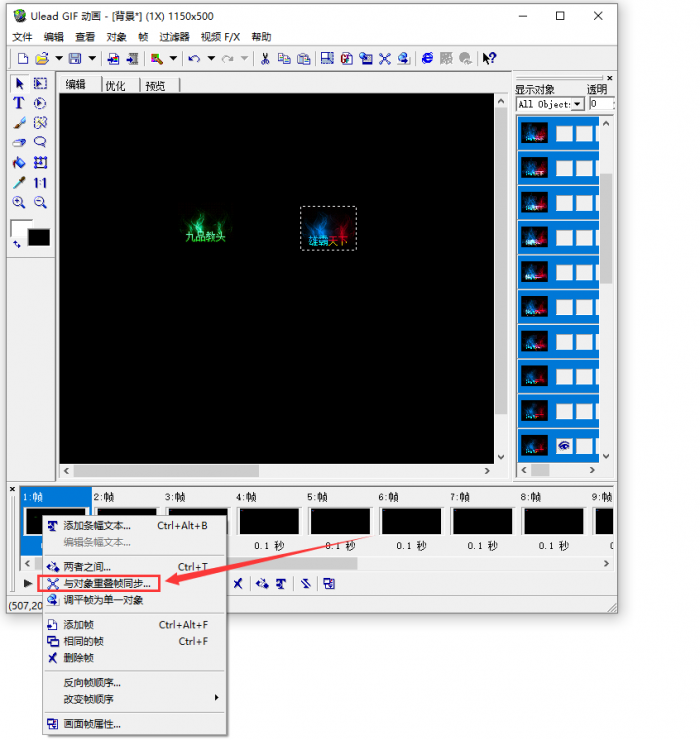The image size is (700, 740).
Task: Choose 与对象重叠帧同步 from context menu
Action: pyautogui.click(x=107, y=583)
